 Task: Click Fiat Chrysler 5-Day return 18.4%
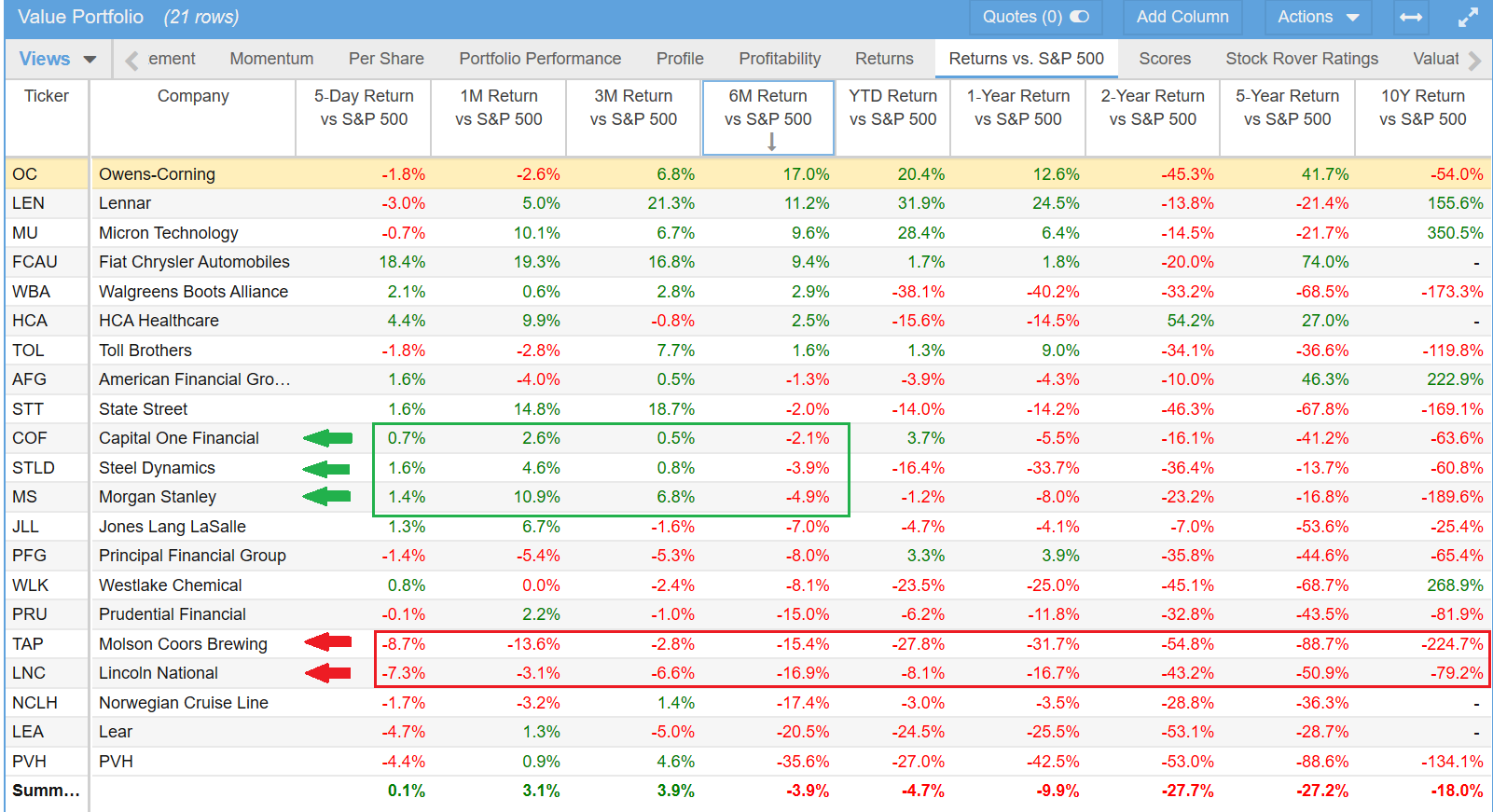pyautogui.click(x=402, y=262)
